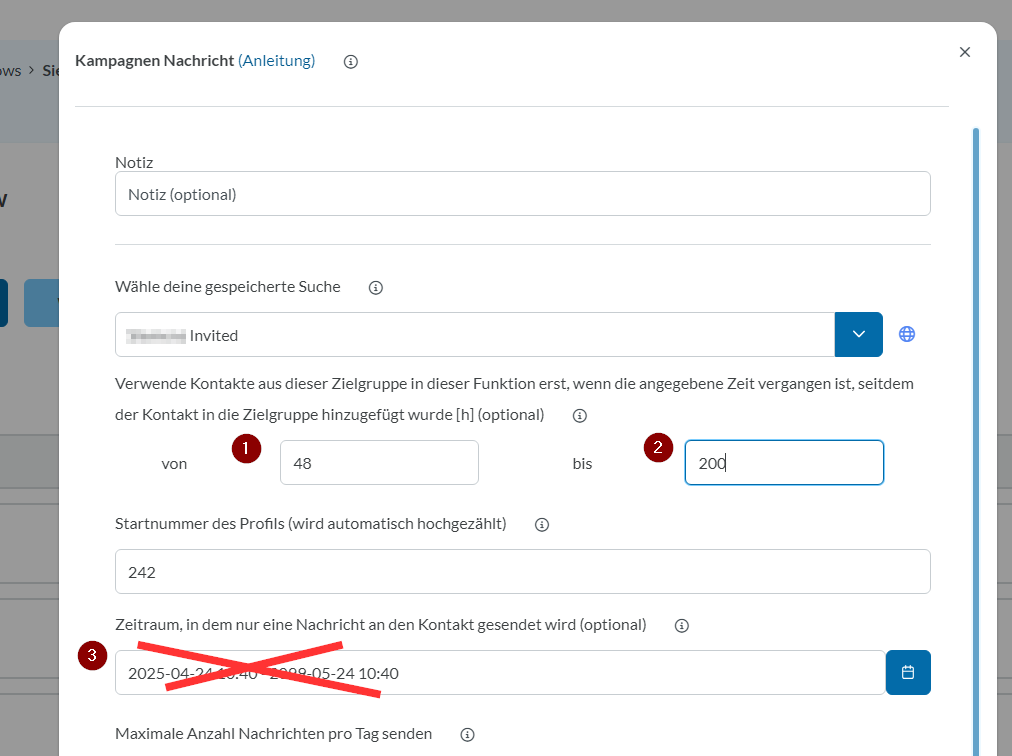Focus the 'bis' hours field showing 200

pos(783,463)
